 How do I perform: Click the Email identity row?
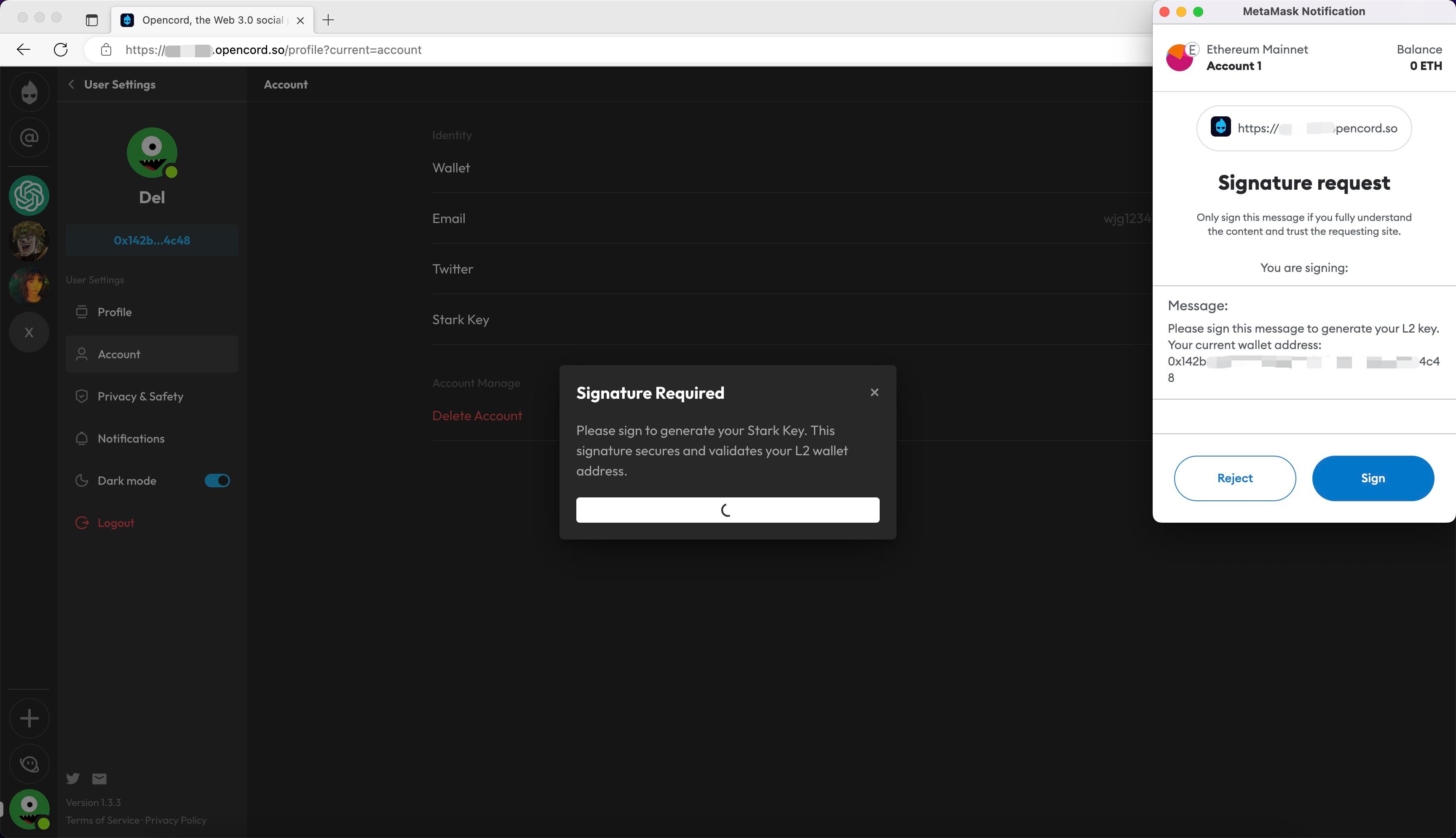(792, 219)
